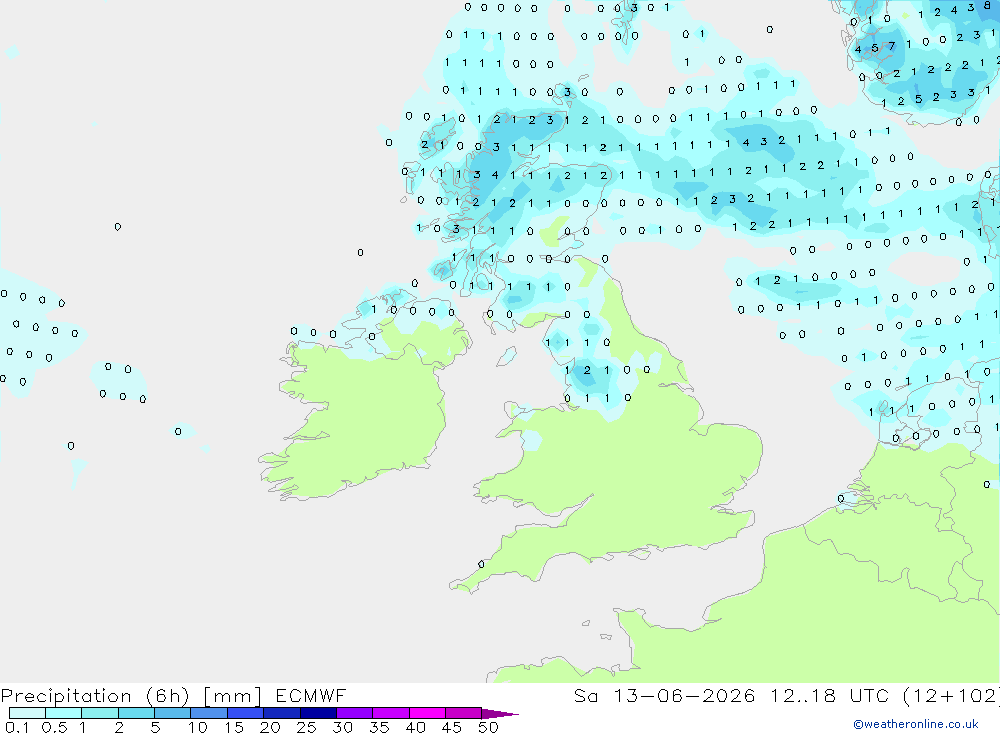Pick the 5–10 mm legend color swatch
The image size is (1000, 733).
172,713
